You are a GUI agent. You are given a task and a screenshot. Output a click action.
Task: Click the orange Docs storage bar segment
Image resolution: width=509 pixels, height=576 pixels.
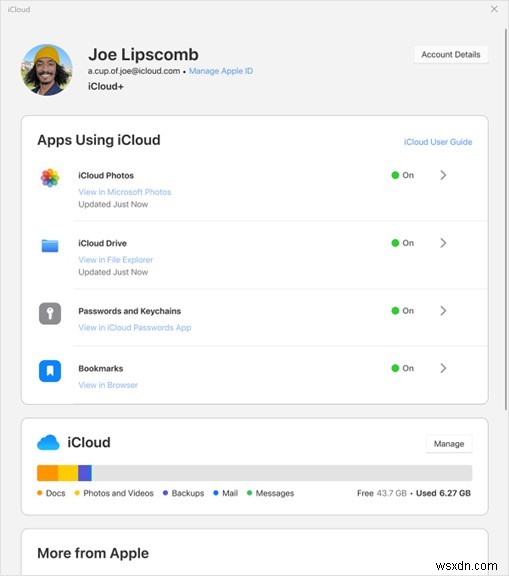(x=47, y=473)
